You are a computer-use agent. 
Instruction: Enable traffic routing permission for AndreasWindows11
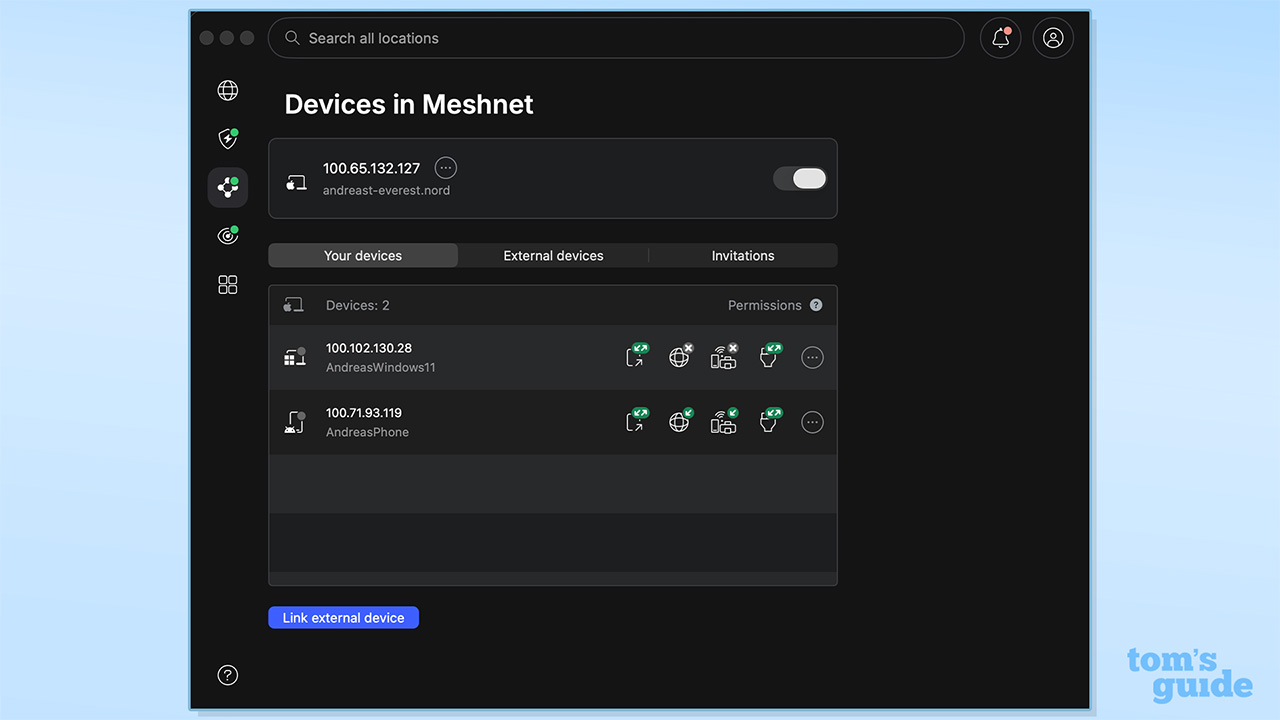click(681, 357)
